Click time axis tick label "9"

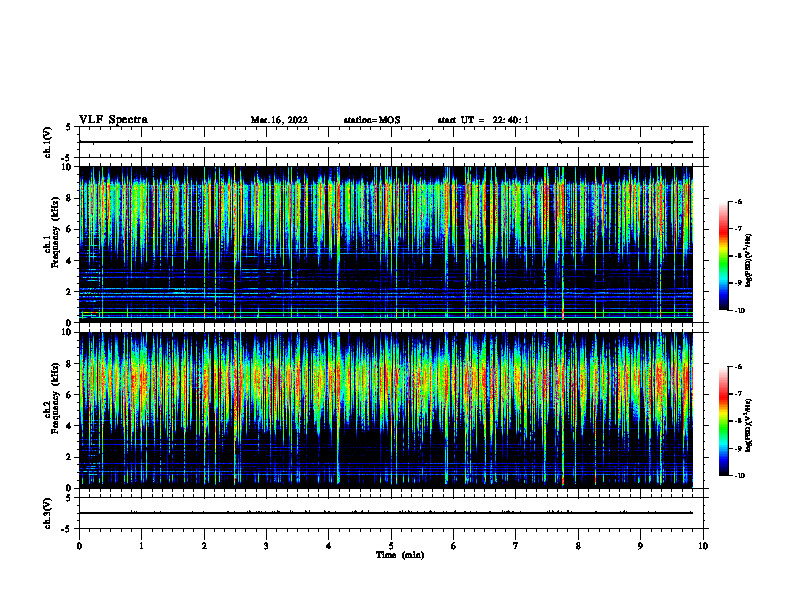click(640, 546)
